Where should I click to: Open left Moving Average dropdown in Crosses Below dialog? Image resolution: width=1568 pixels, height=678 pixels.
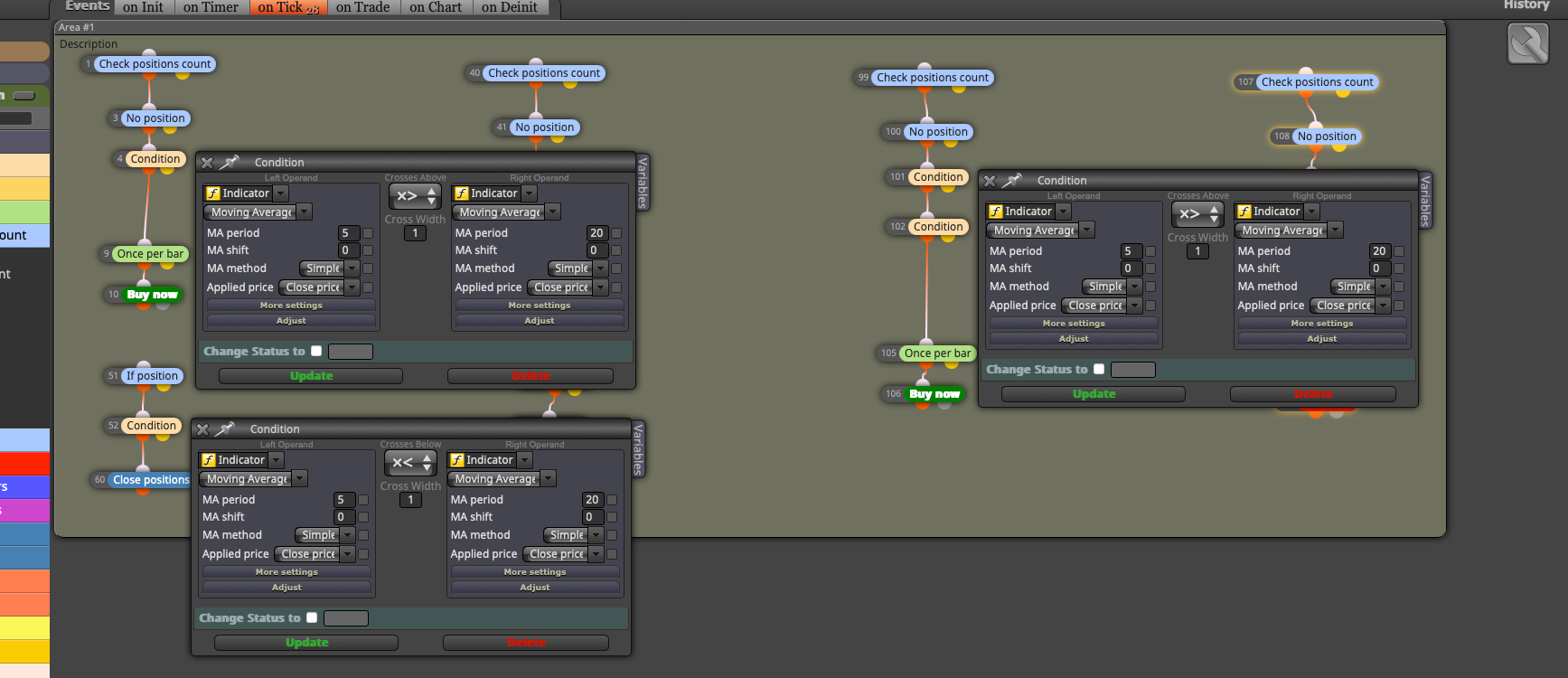[x=254, y=479]
